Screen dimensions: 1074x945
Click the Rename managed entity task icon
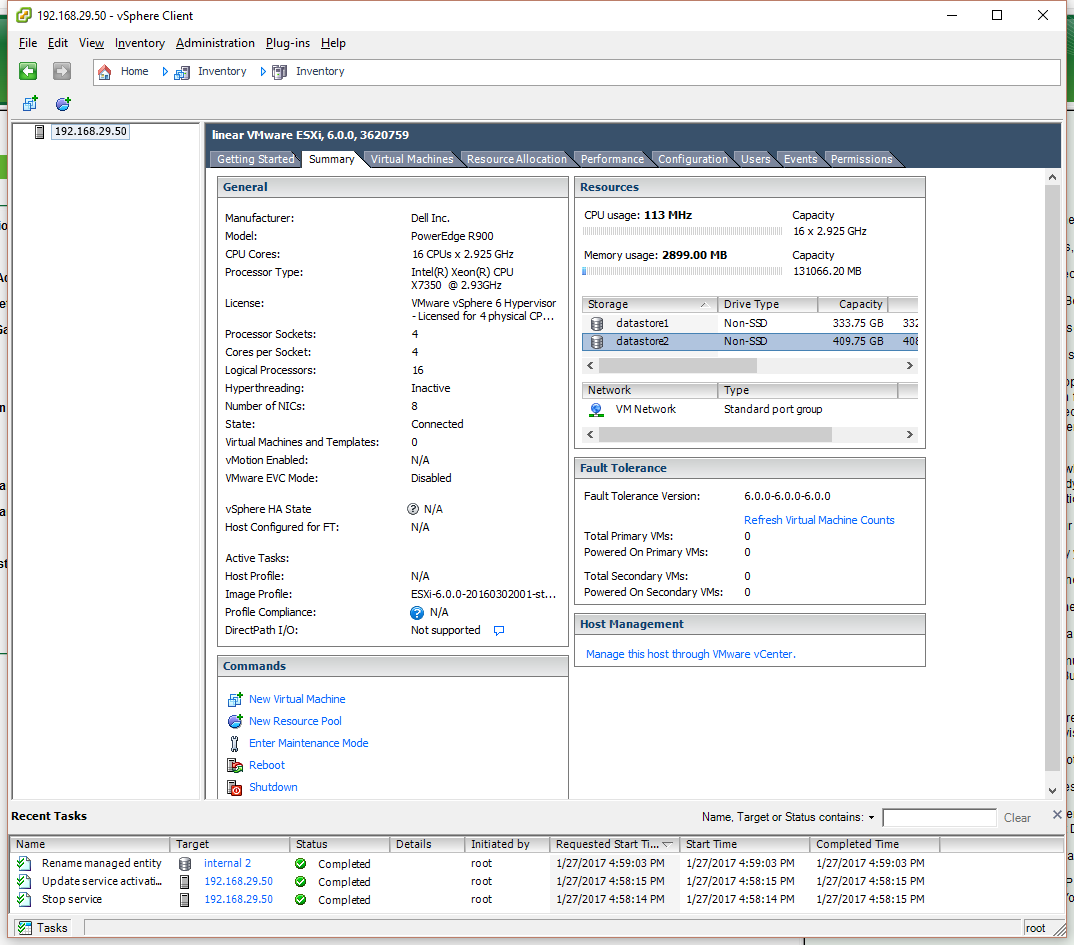pos(24,863)
